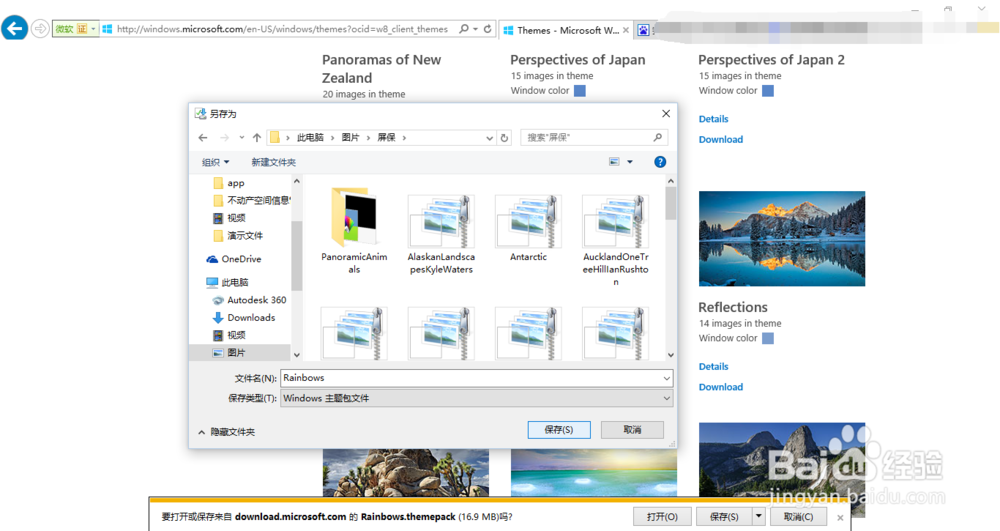Screen dimensions: 1000x531
Task: Open the 保存类型 file type combo box
Action: pos(476,398)
